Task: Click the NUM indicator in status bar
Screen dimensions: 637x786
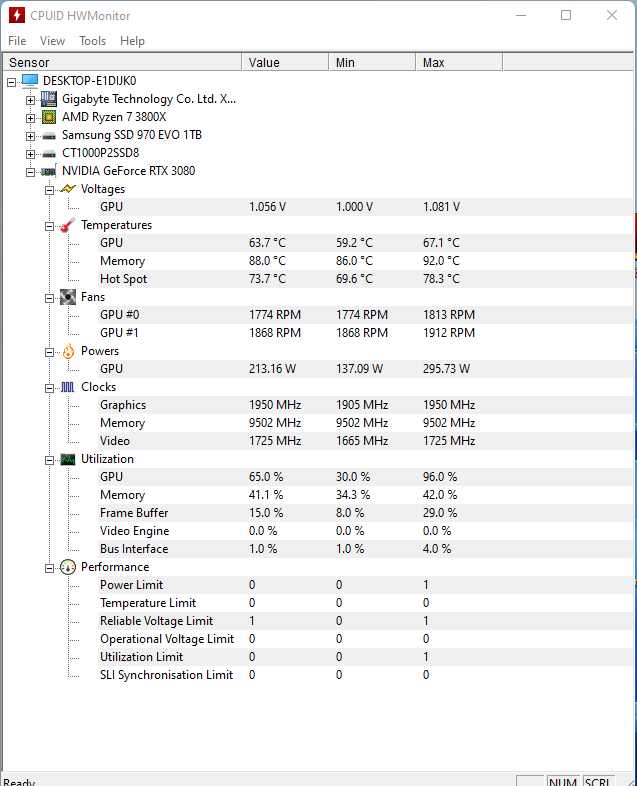Action: (563, 781)
